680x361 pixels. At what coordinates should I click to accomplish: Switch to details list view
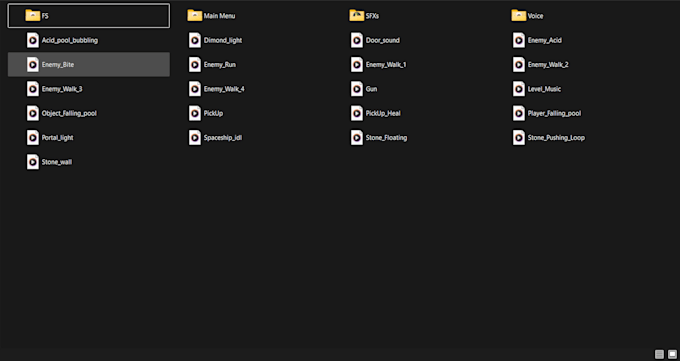click(659, 354)
